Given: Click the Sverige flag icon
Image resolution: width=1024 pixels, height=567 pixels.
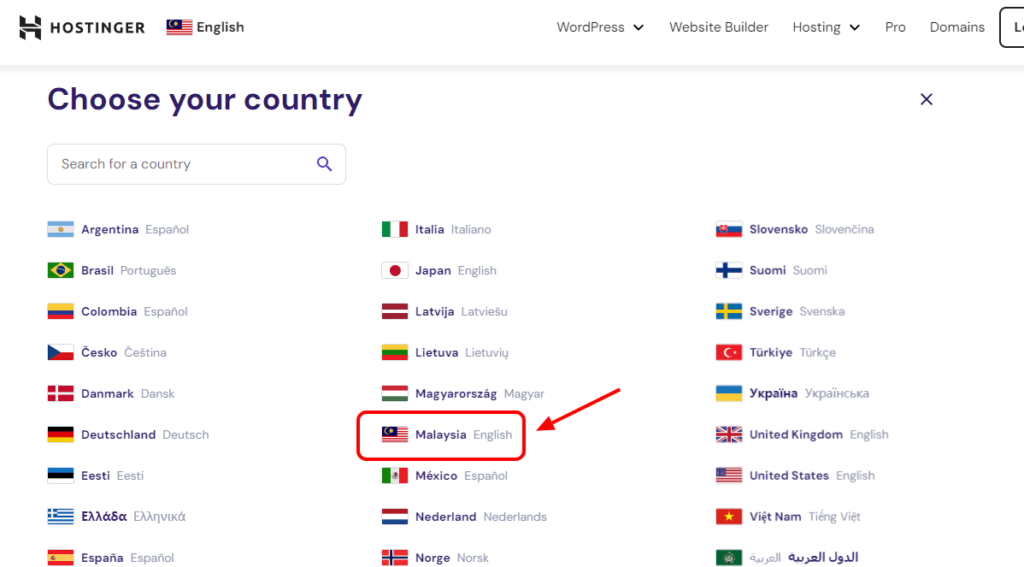Looking at the screenshot, I should tap(728, 311).
